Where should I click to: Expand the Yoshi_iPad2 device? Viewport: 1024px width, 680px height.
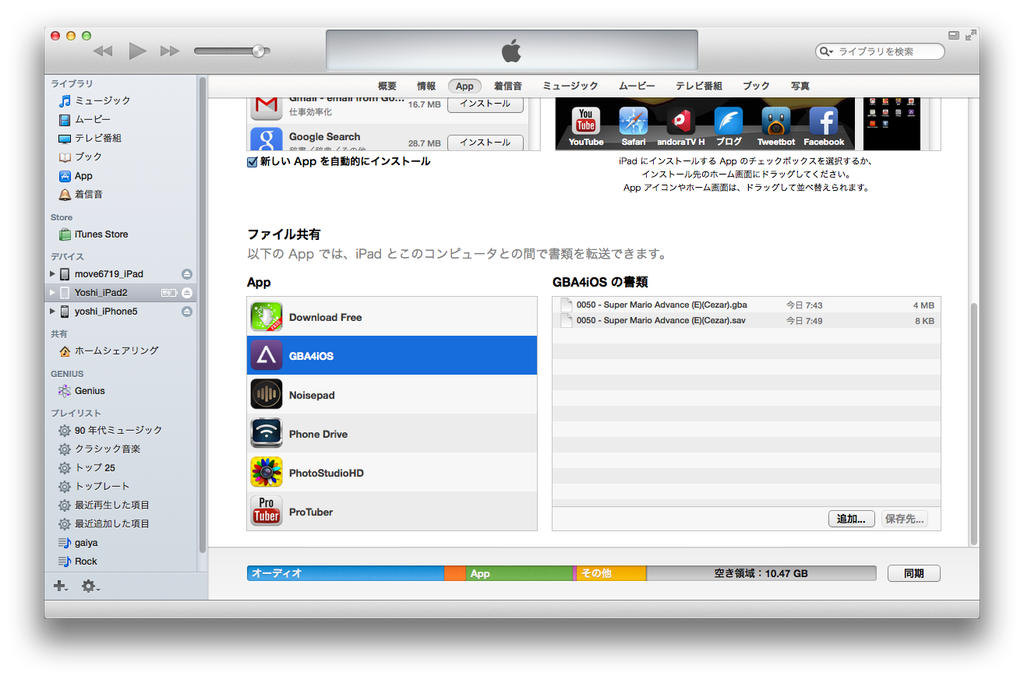click(x=52, y=292)
